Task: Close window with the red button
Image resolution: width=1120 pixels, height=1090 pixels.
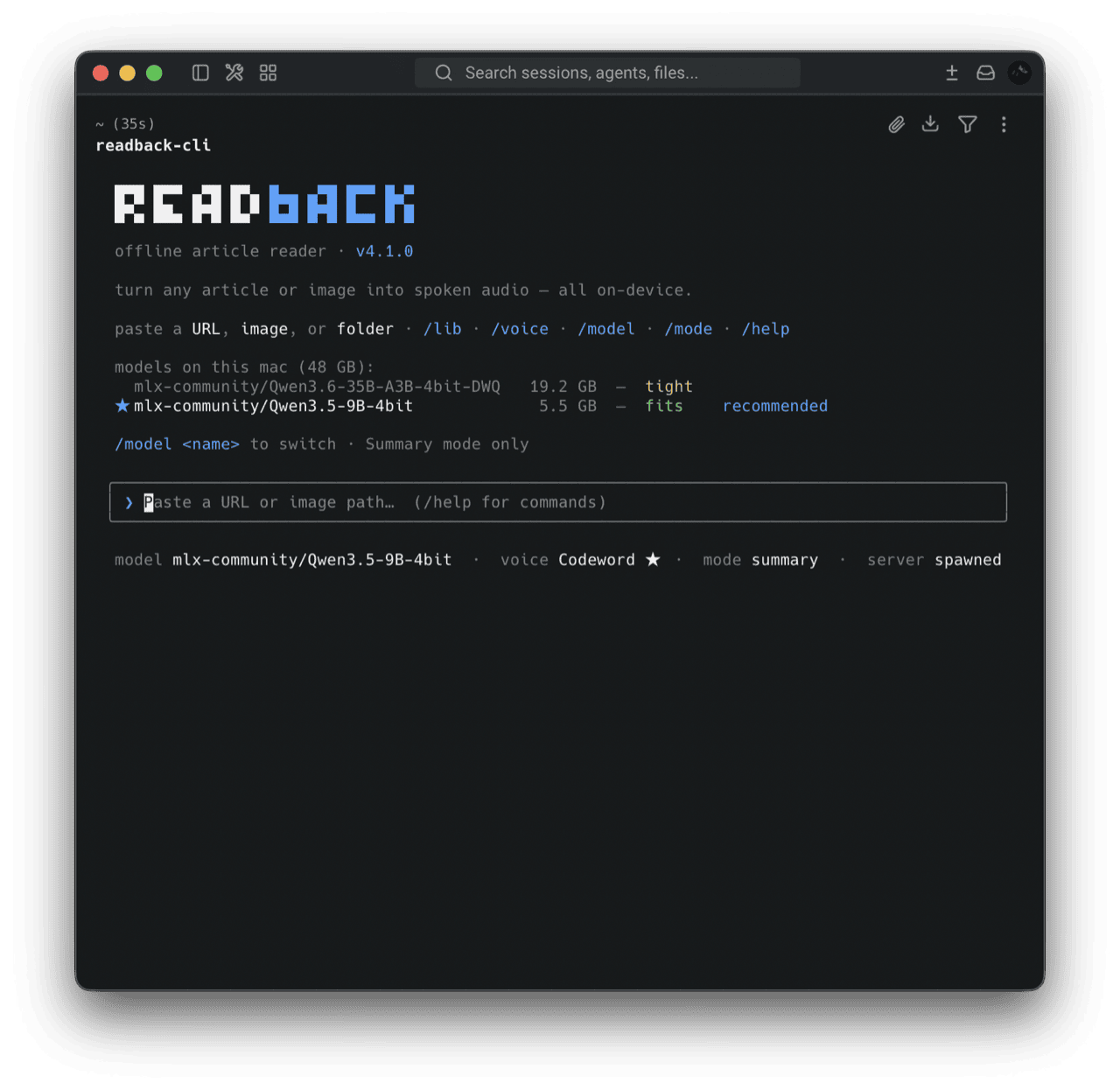Action: (101, 73)
